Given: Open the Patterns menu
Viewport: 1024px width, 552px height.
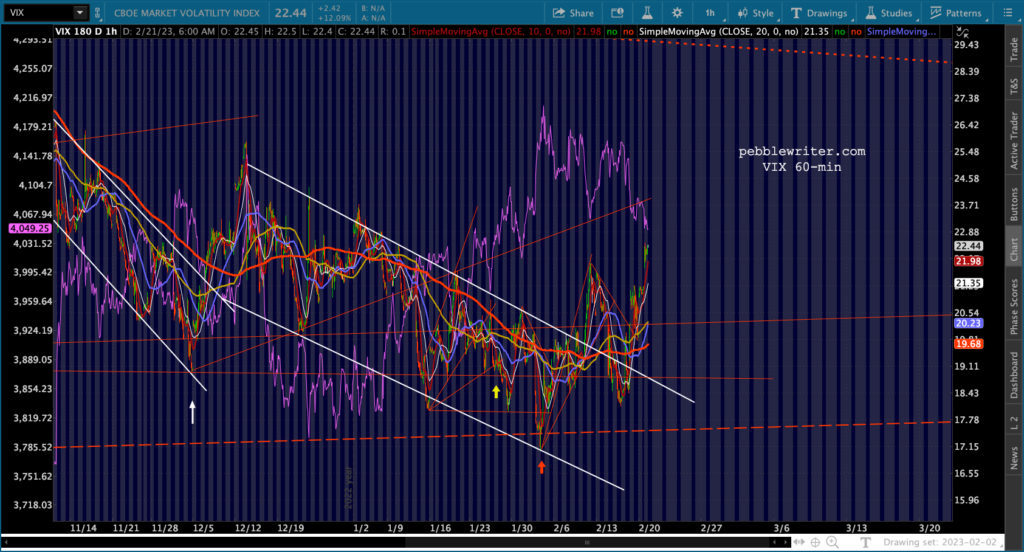Looking at the screenshot, I should click(x=955, y=12).
